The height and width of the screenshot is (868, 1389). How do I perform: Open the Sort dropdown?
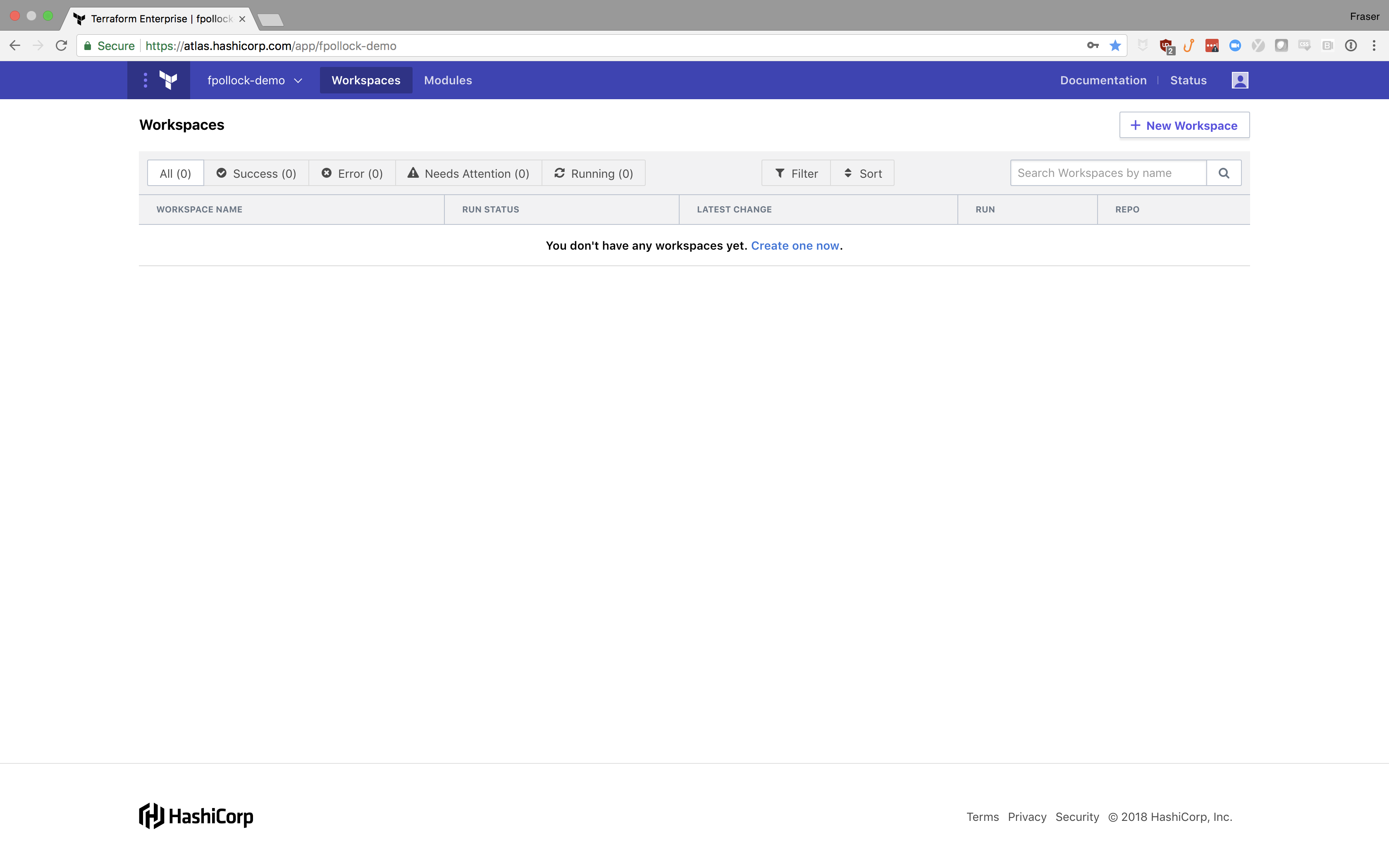coord(862,173)
